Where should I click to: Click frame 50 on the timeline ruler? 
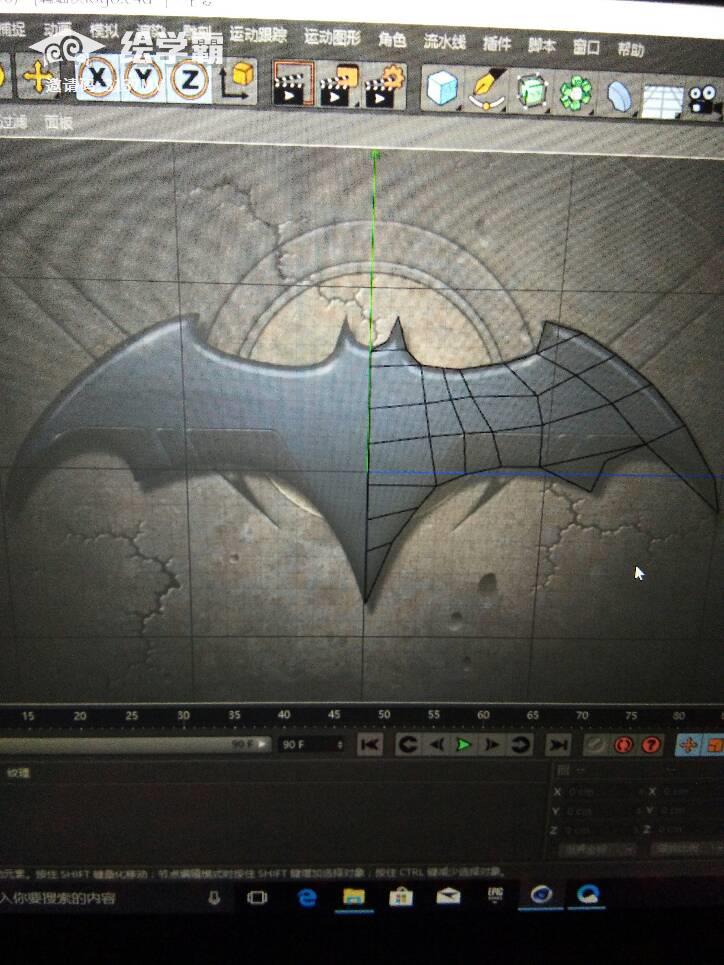pyautogui.click(x=384, y=715)
